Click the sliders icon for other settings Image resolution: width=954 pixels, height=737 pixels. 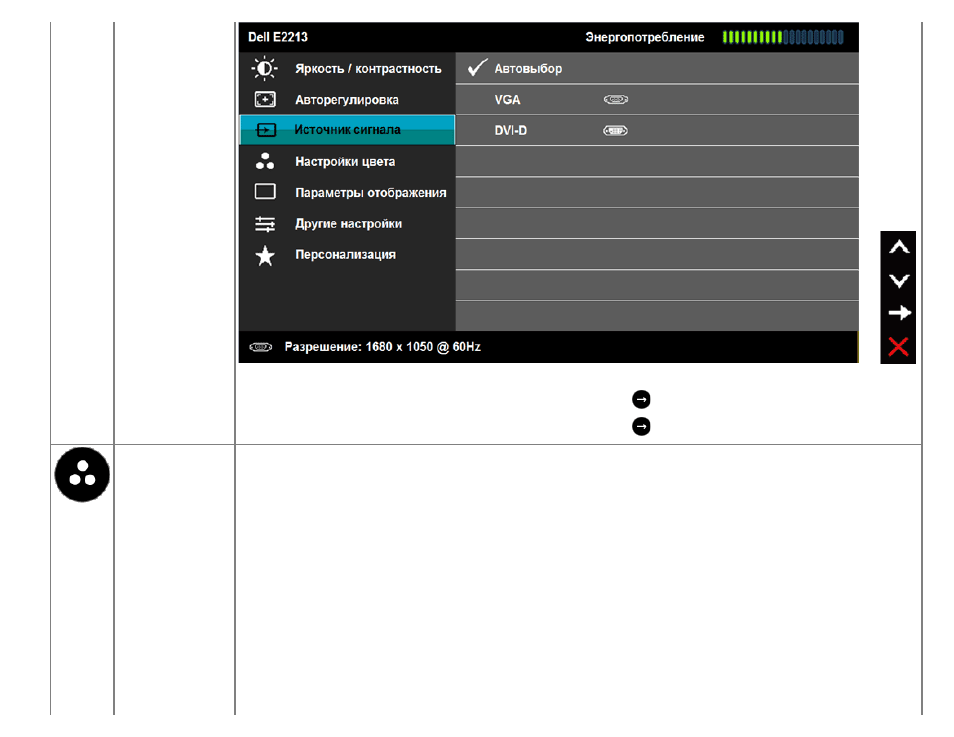pos(265,224)
